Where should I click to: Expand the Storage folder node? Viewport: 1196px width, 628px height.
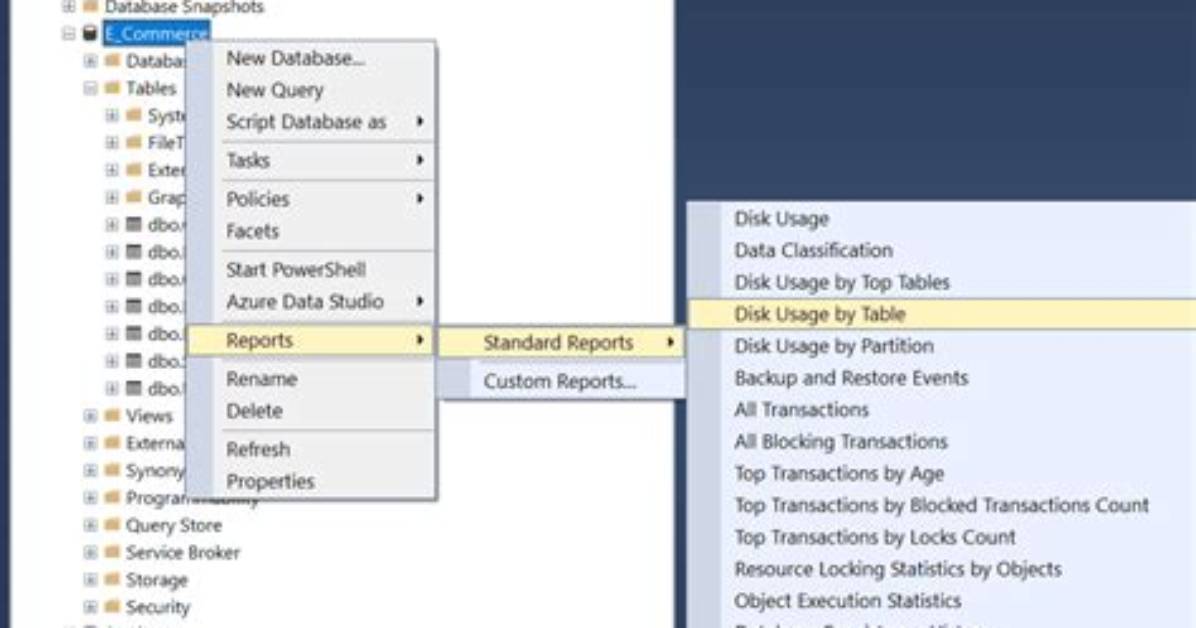pos(90,580)
